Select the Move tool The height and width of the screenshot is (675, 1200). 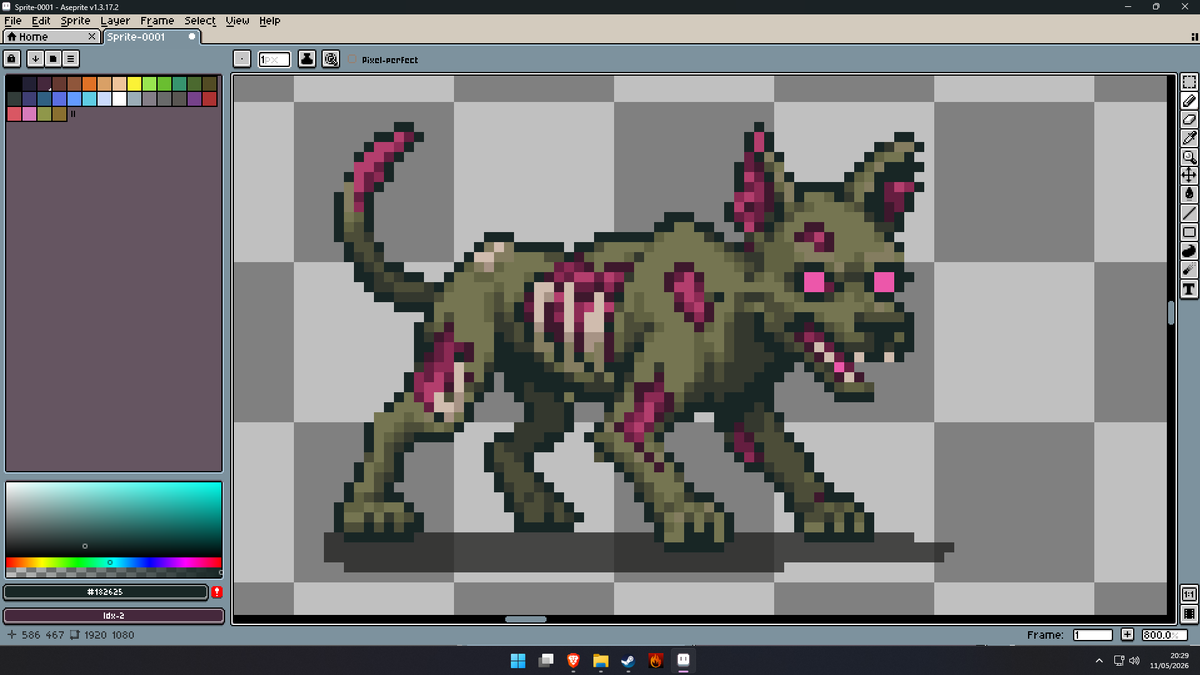[1189, 175]
